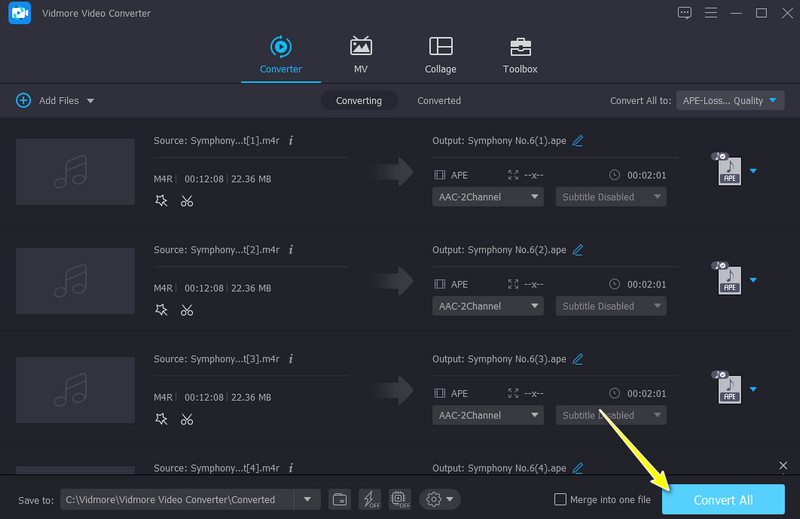
Task: Open the Collage section
Action: pyautogui.click(x=440, y=55)
